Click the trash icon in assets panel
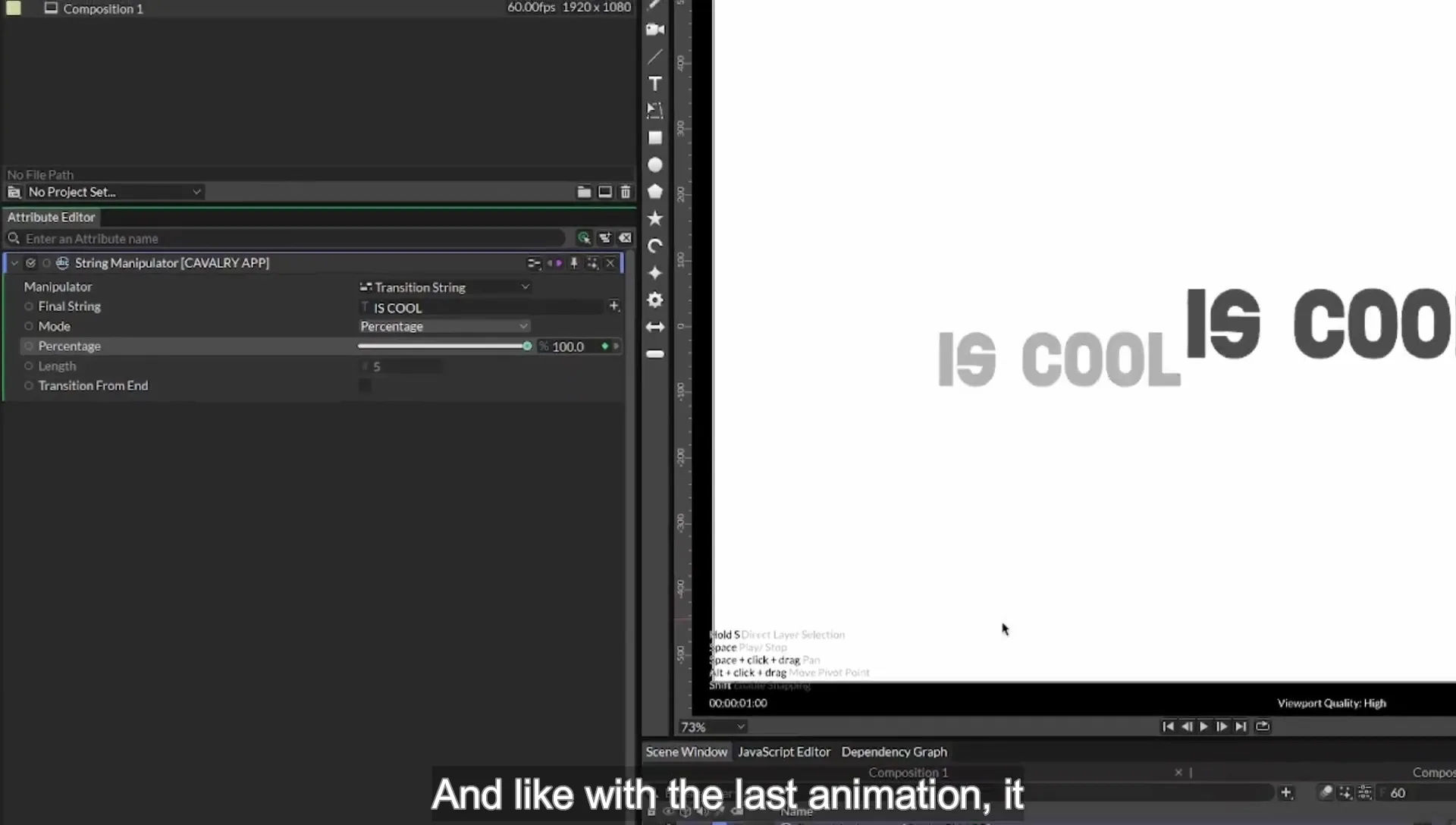 (x=626, y=192)
